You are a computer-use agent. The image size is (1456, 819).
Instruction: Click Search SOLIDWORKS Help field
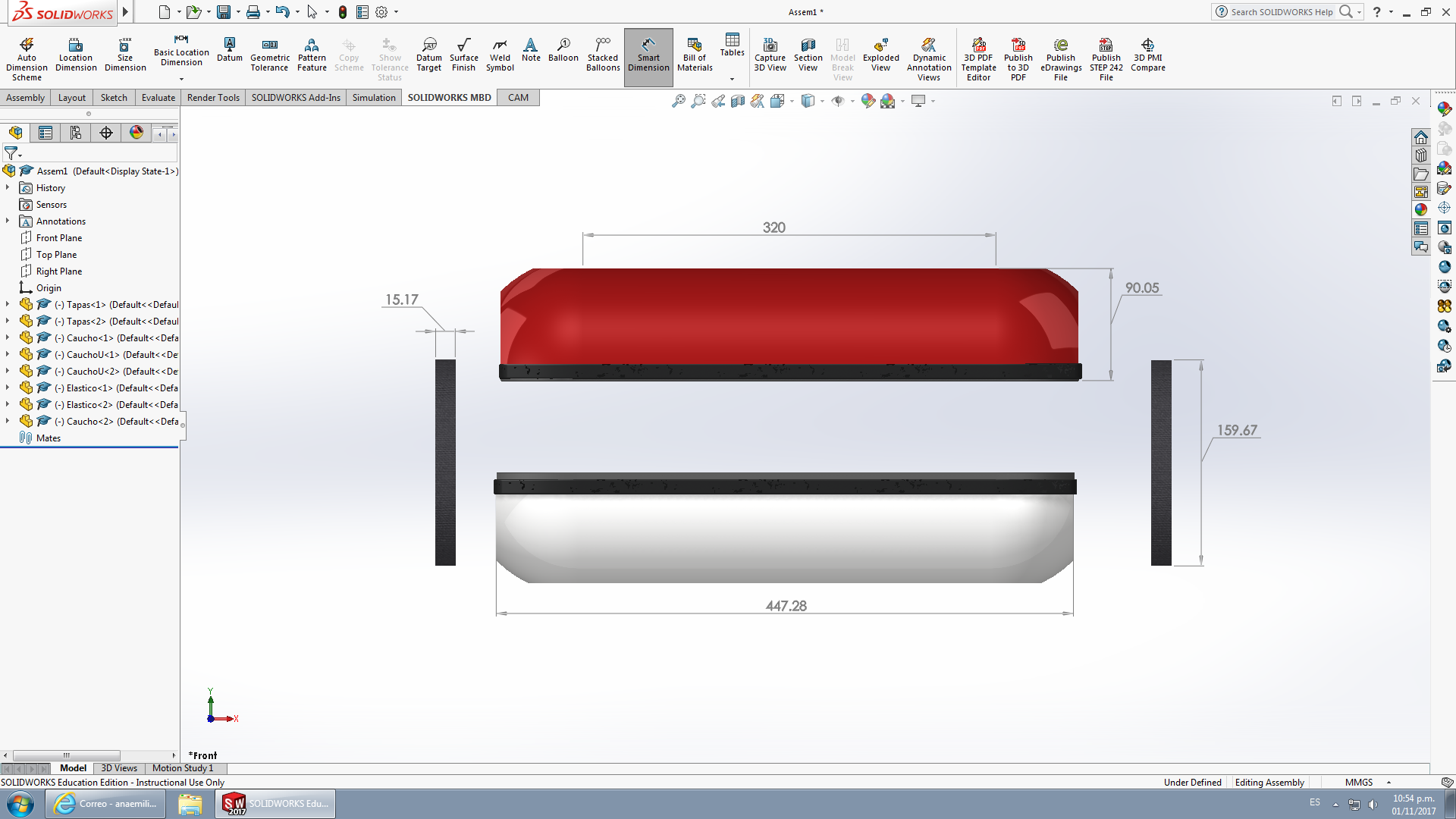tap(1281, 12)
